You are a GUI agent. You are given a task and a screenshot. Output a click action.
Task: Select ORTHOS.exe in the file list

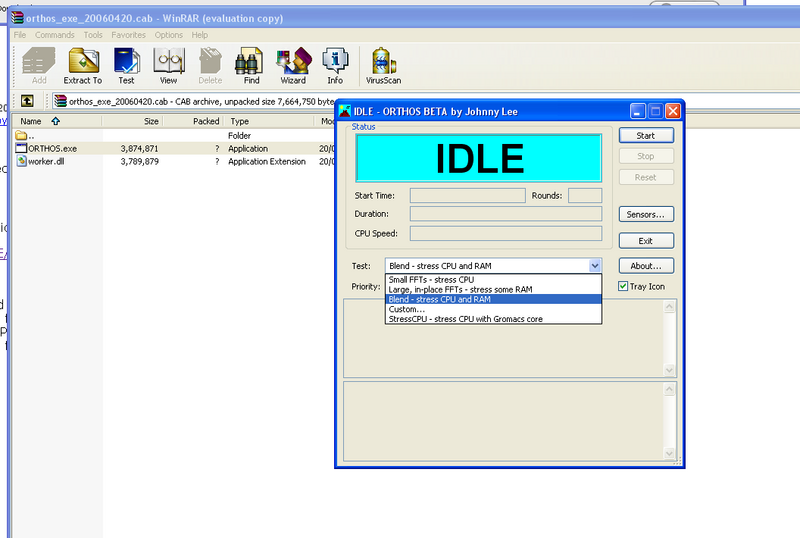click(x=52, y=148)
